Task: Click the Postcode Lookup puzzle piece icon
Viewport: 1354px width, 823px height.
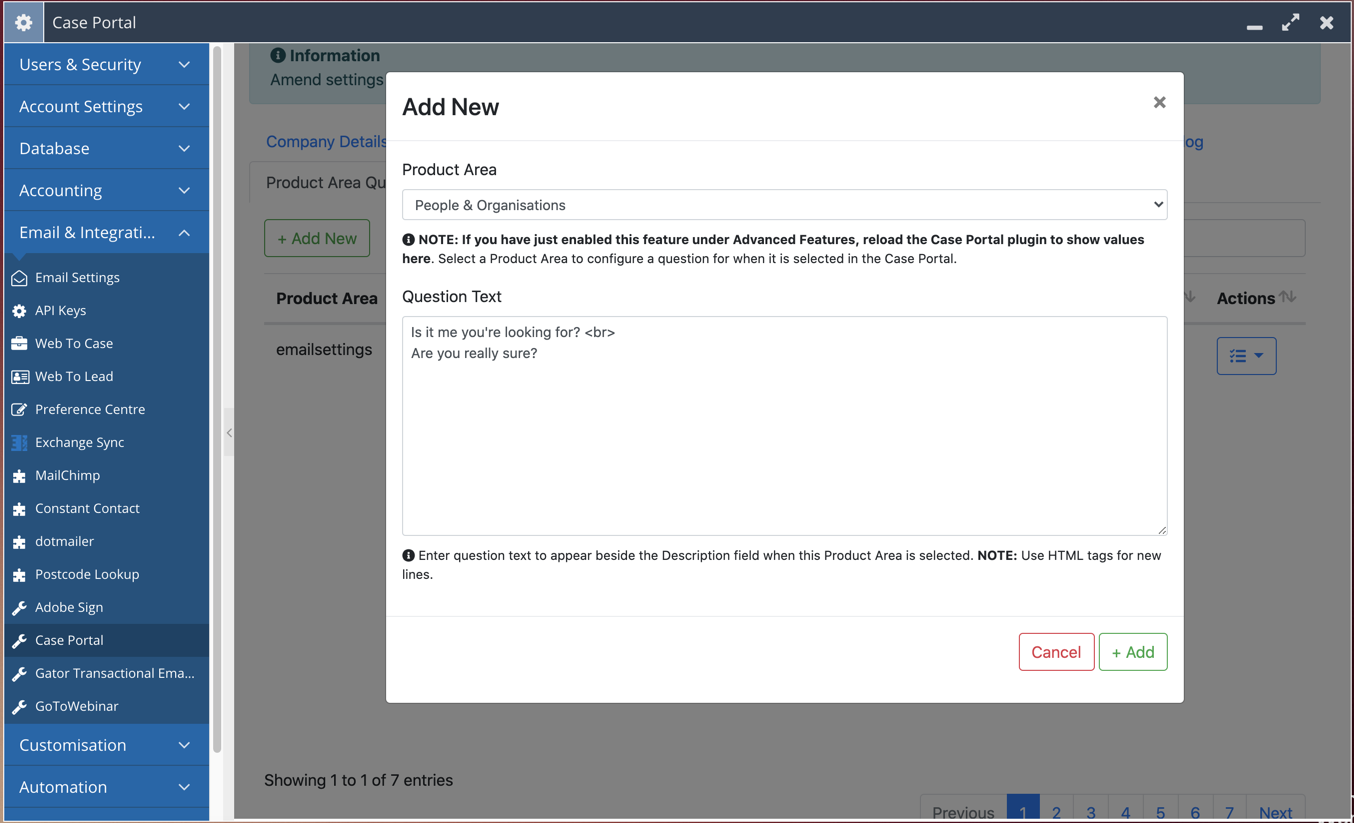Action: (x=19, y=575)
